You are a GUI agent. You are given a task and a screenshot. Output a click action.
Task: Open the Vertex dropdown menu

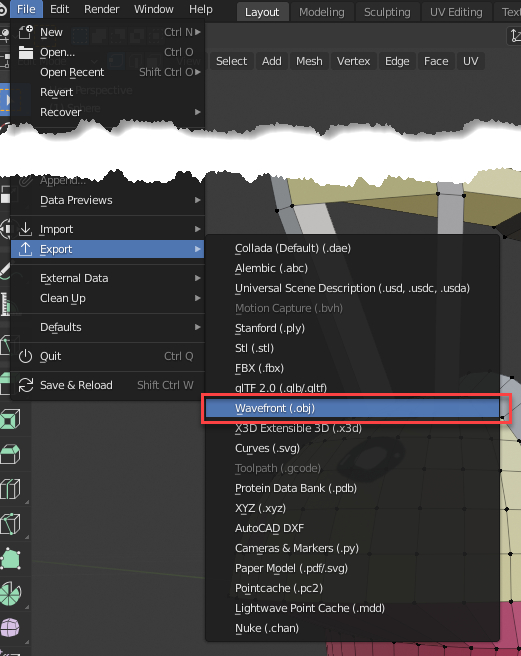(x=353, y=61)
